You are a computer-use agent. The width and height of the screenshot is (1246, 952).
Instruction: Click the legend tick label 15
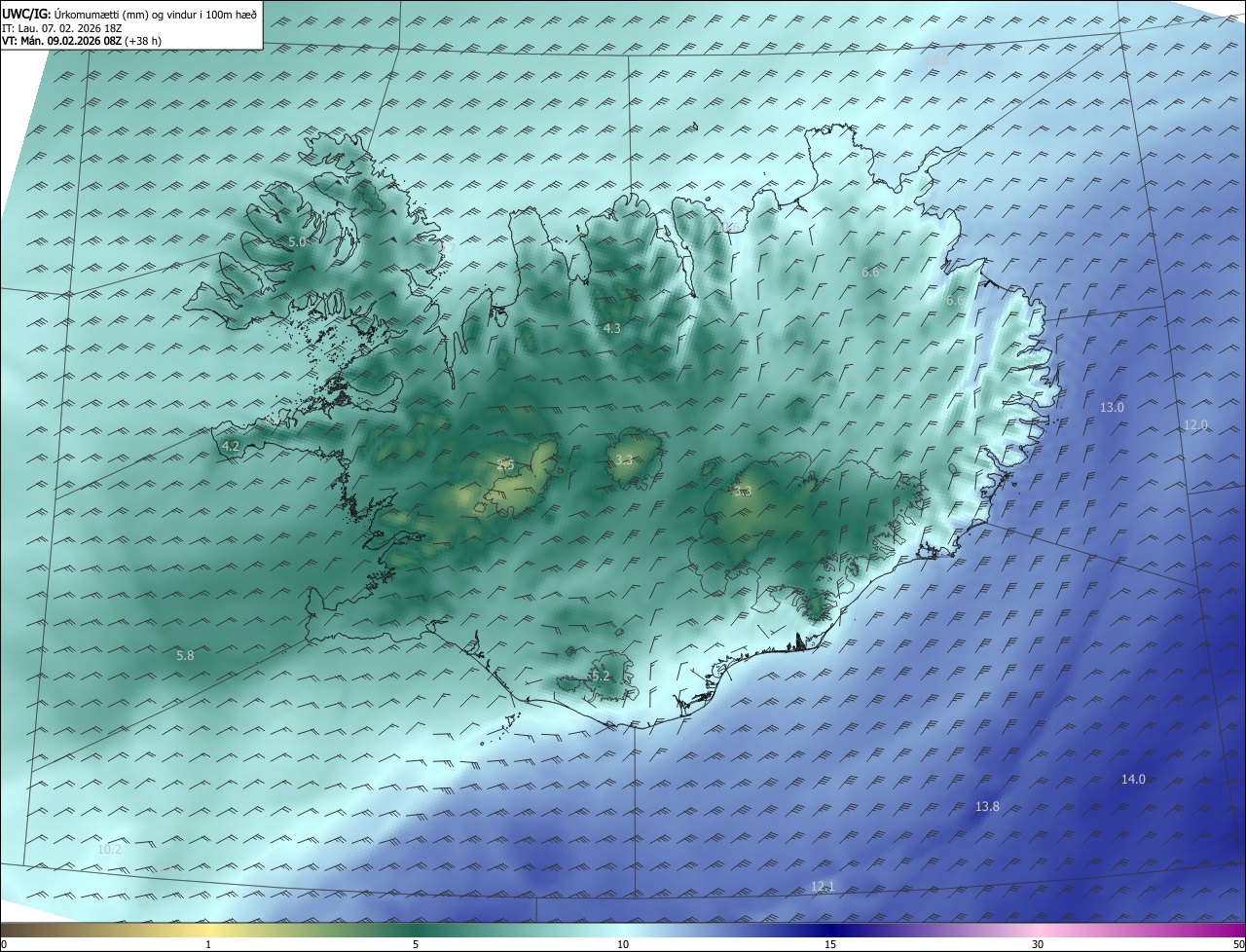830,944
